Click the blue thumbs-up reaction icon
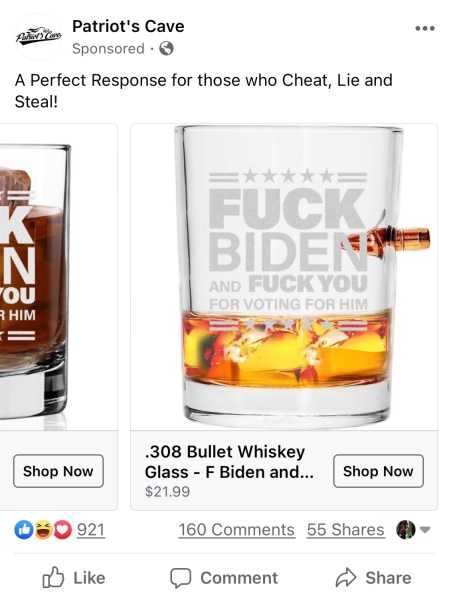This screenshot has height=598, width=449. point(23,530)
